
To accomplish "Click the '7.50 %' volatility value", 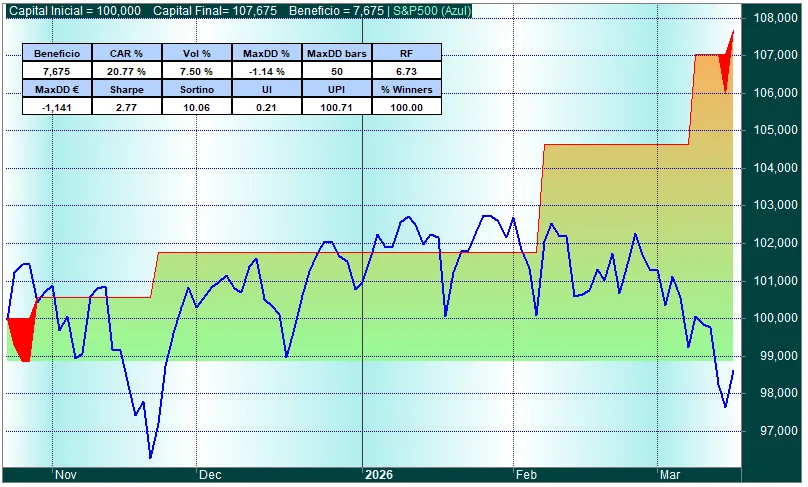I will (197, 71).
